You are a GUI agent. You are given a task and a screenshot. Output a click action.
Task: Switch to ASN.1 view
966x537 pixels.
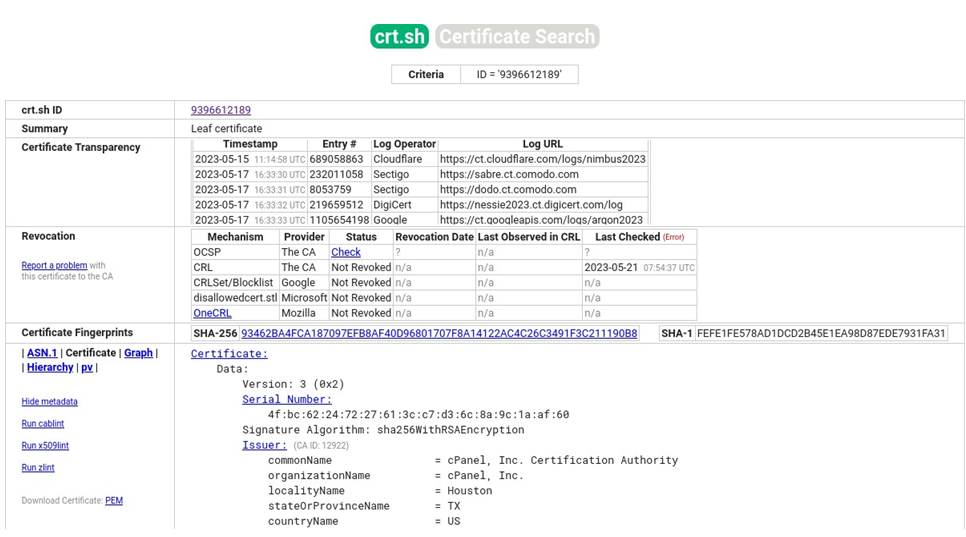tap(42, 353)
